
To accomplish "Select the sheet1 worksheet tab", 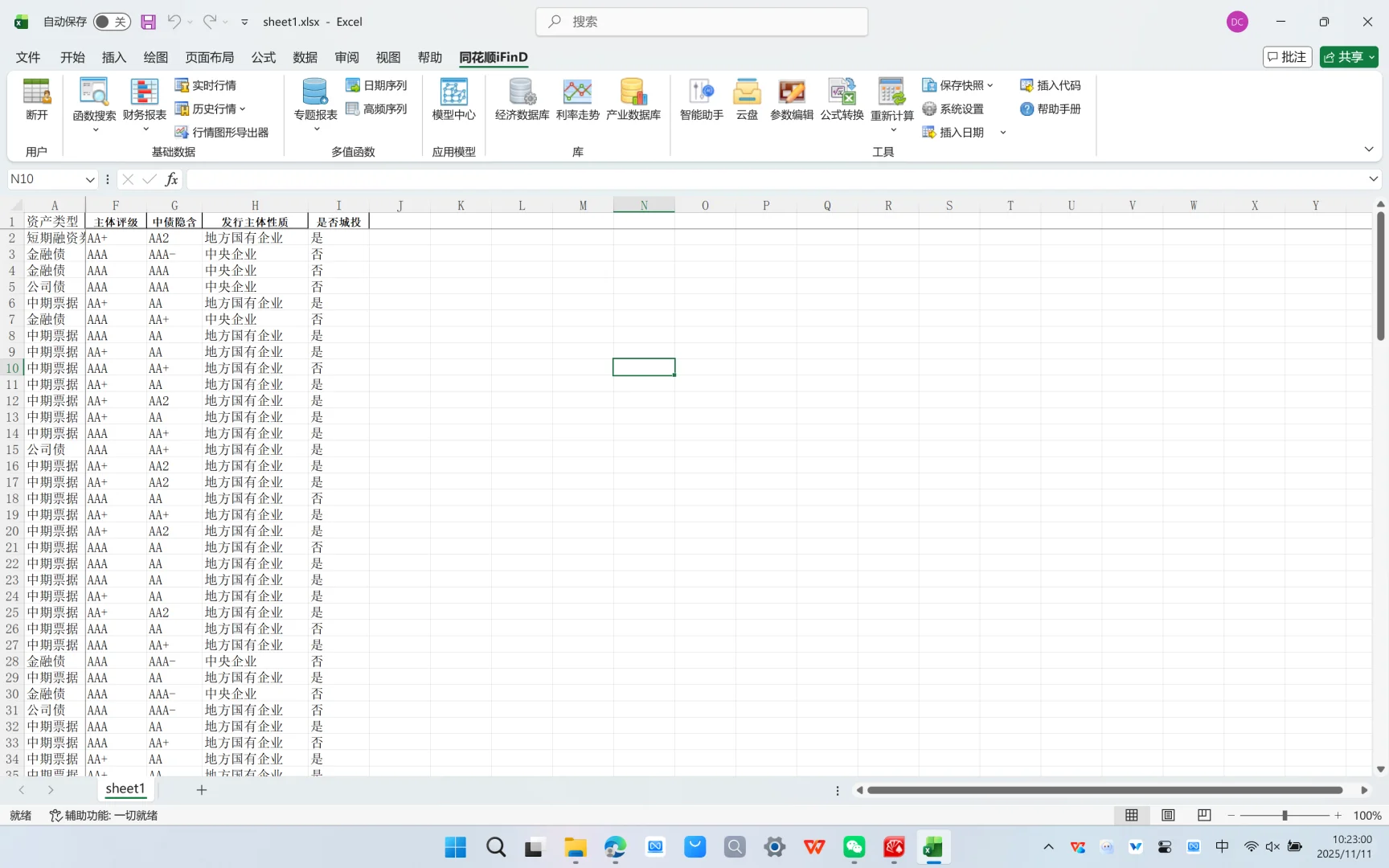I will click(x=125, y=789).
